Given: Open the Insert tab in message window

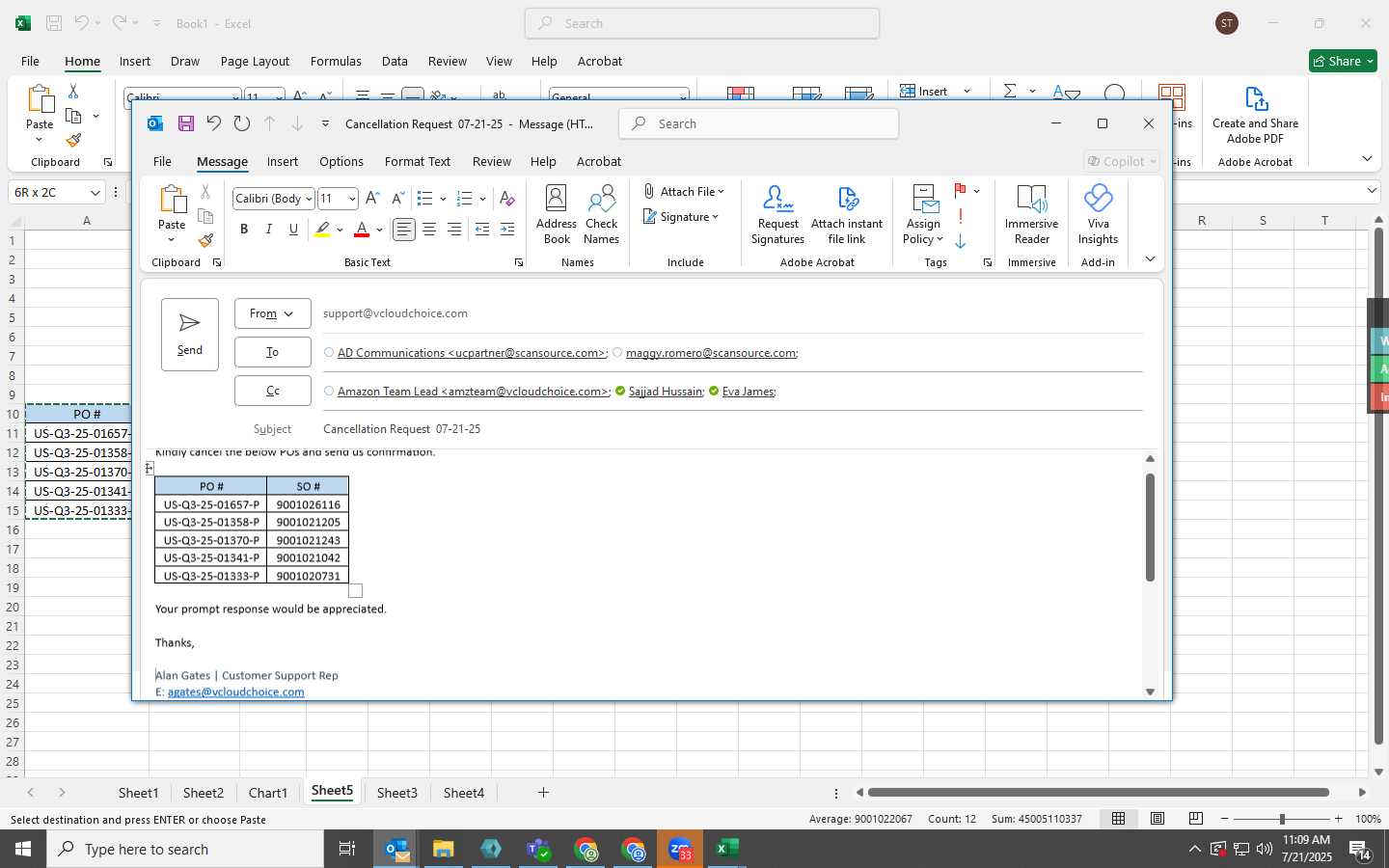Looking at the screenshot, I should click(283, 161).
